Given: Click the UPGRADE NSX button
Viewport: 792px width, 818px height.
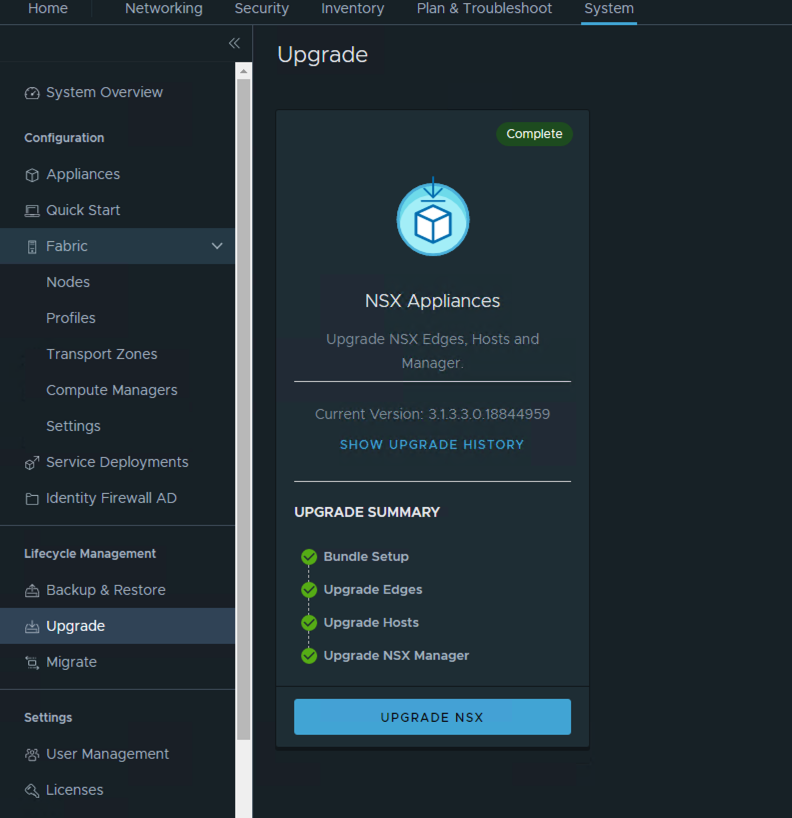Looking at the screenshot, I should (433, 717).
